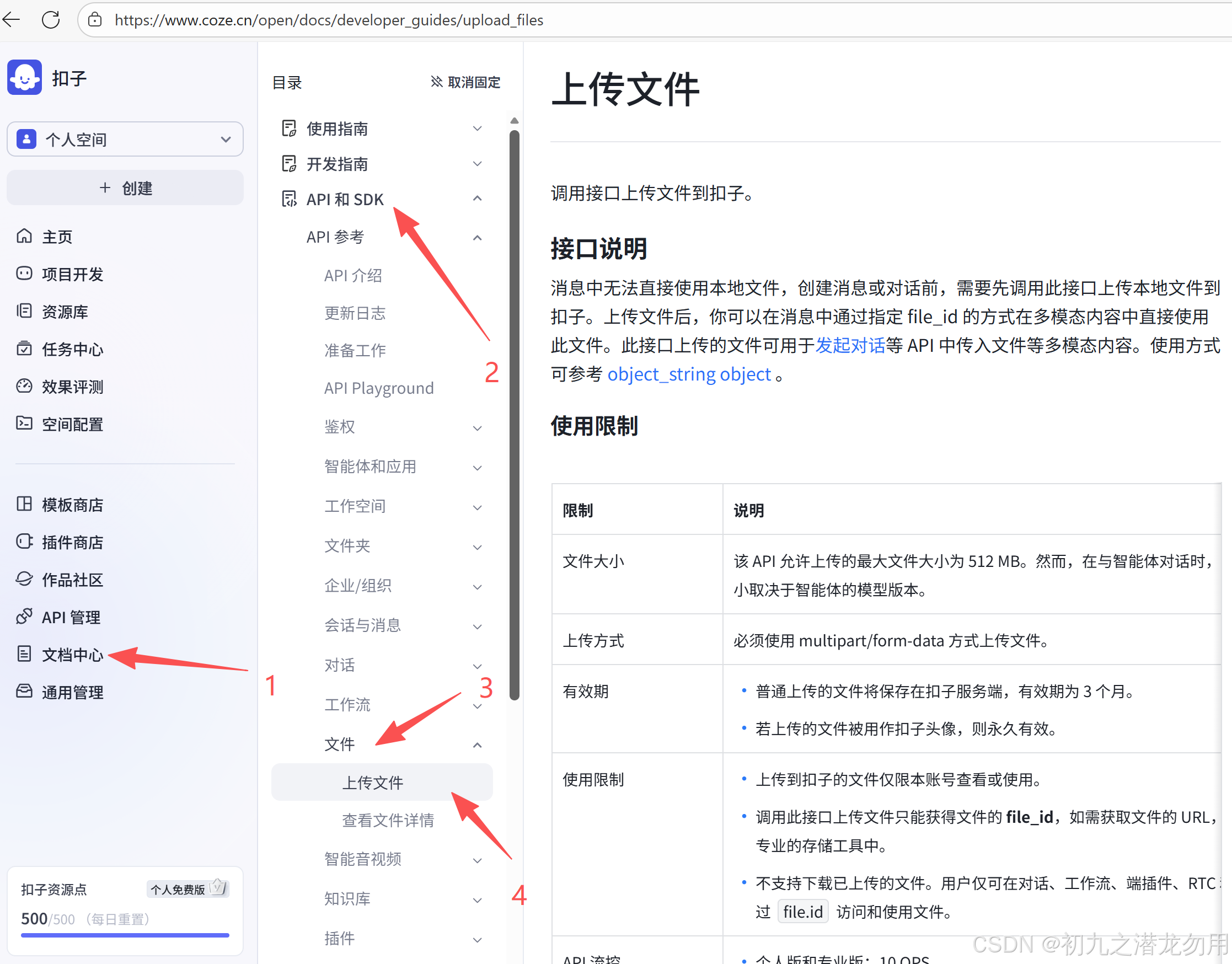The width and height of the screenshot is (1232, 964).
Task: Open API 管理 link icon
Action: point(24,617)
